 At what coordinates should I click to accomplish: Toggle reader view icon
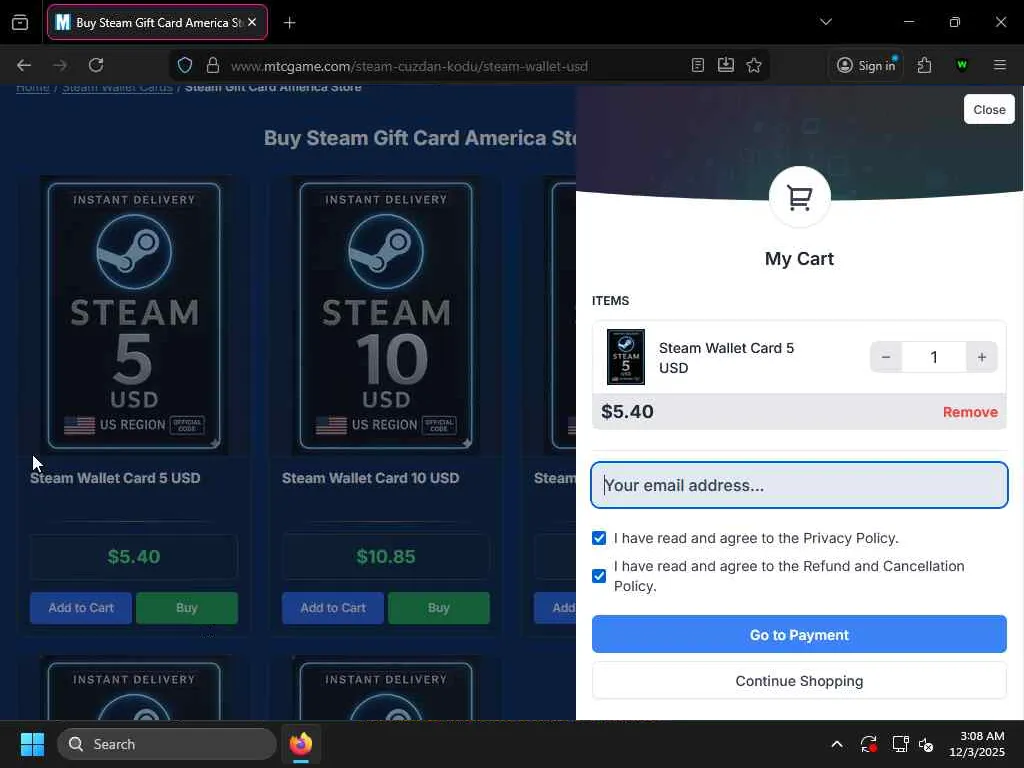[697, 65]
